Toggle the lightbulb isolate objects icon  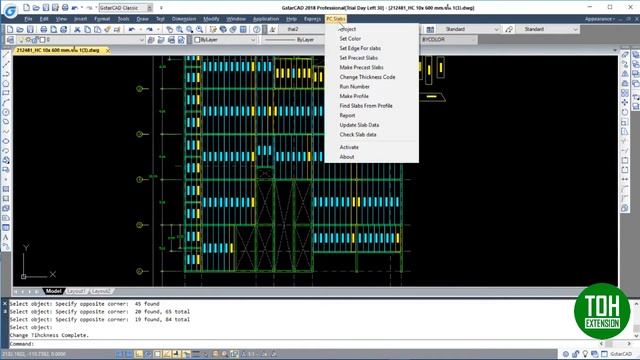pos(585,354)
